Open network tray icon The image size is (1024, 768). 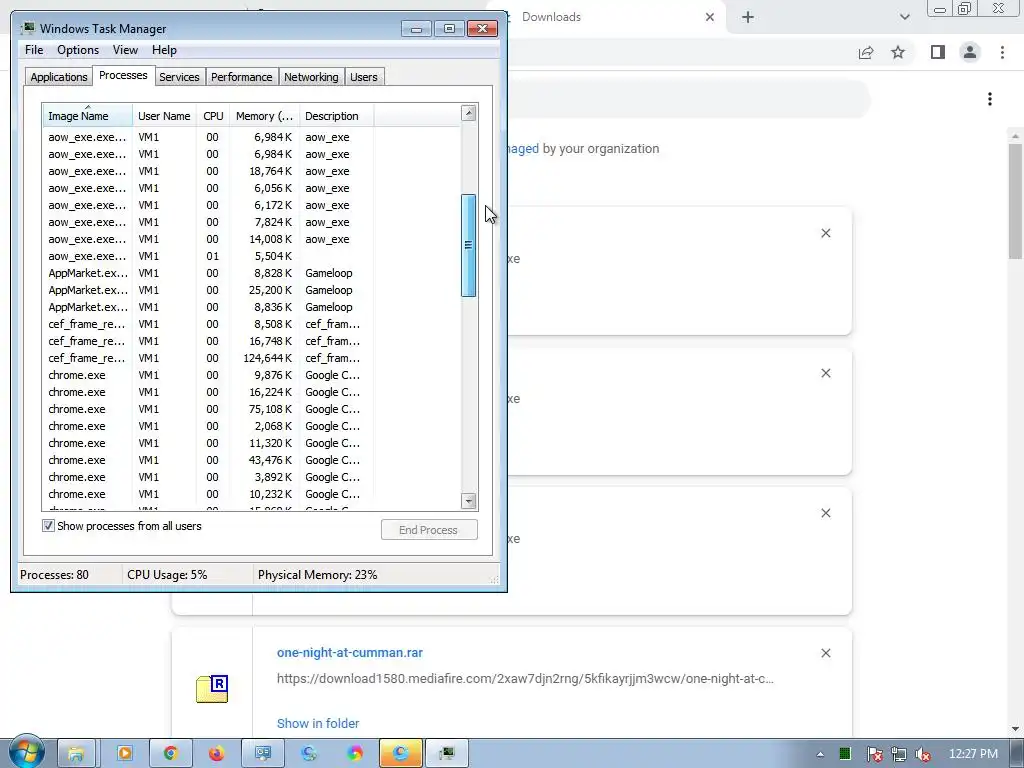click(899, 754)
